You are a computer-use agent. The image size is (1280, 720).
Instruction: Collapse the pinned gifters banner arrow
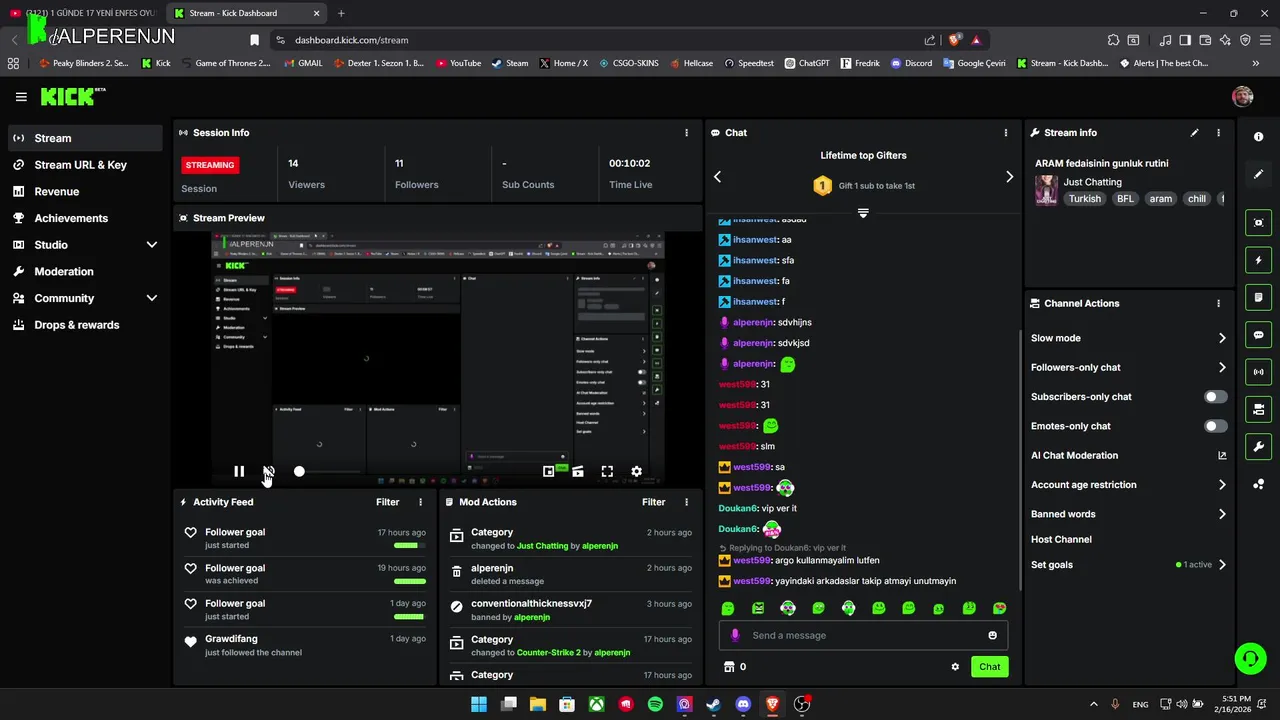863,213
